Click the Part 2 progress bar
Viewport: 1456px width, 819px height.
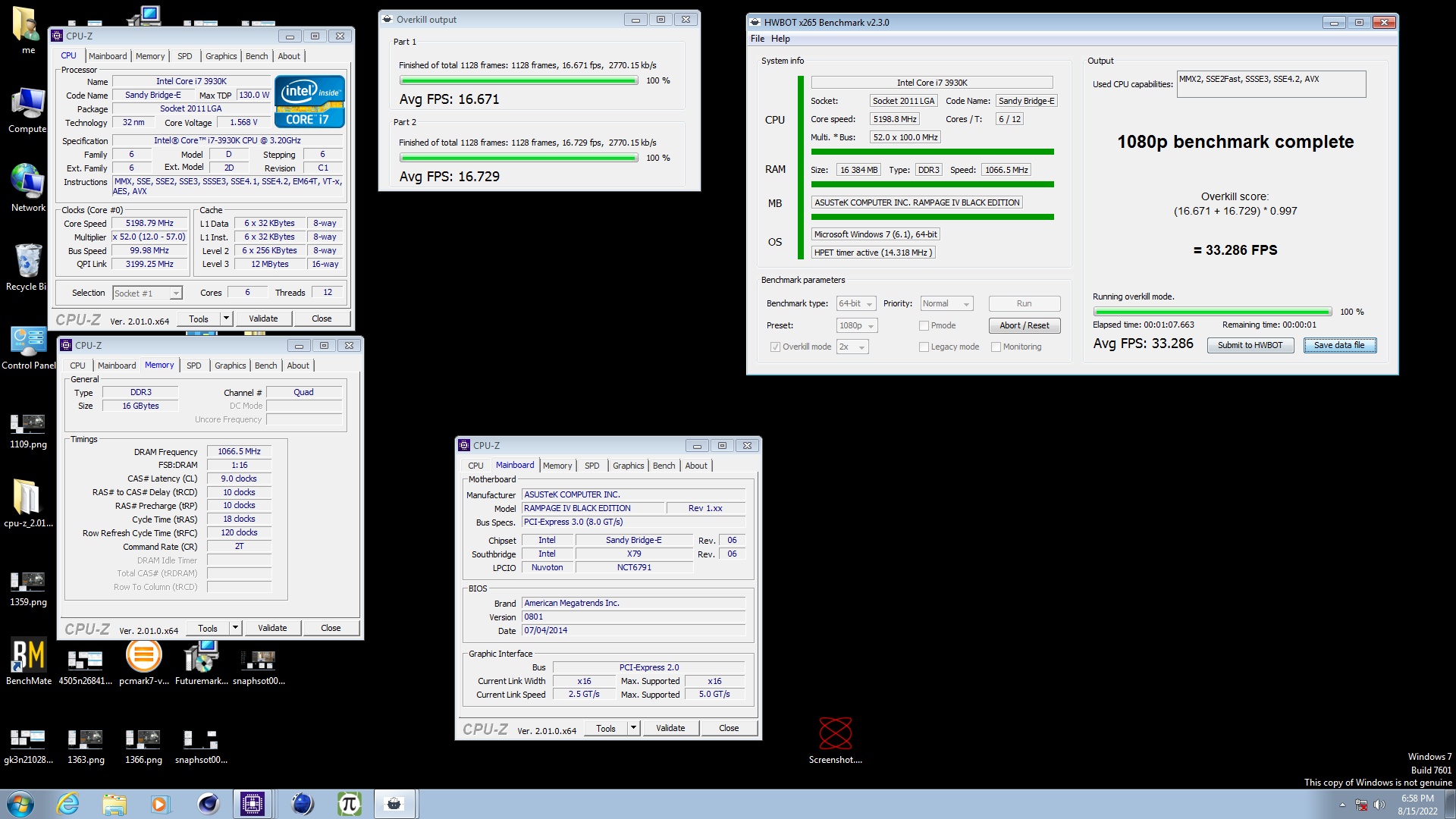pyautogui.click(x=519, y=158)
